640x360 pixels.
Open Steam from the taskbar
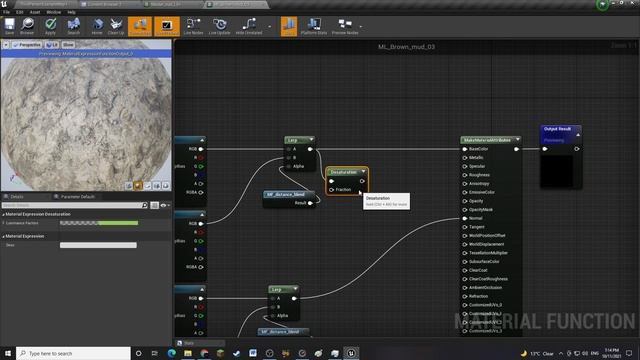[x=237, y=353]
